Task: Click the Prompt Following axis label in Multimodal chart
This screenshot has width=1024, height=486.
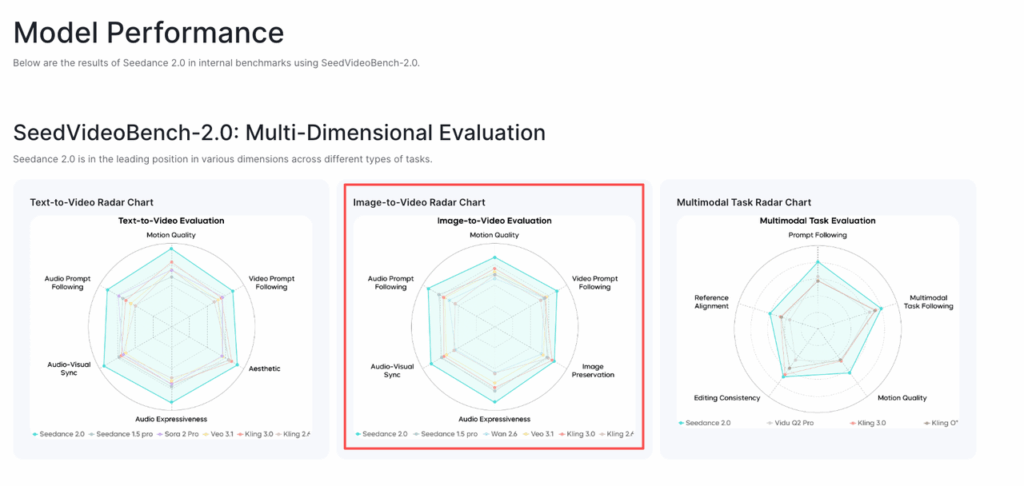Action: [818, 235]
